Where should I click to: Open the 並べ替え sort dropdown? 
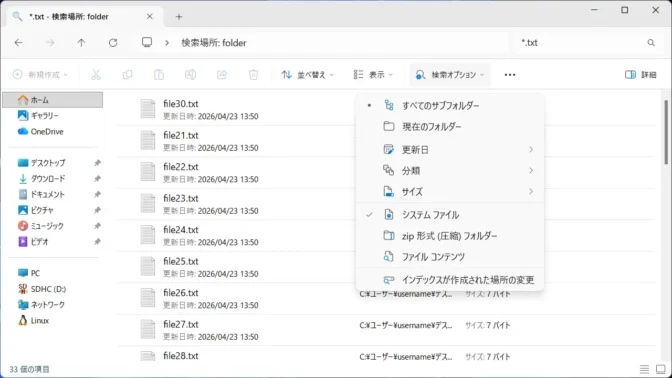[307, 75]
